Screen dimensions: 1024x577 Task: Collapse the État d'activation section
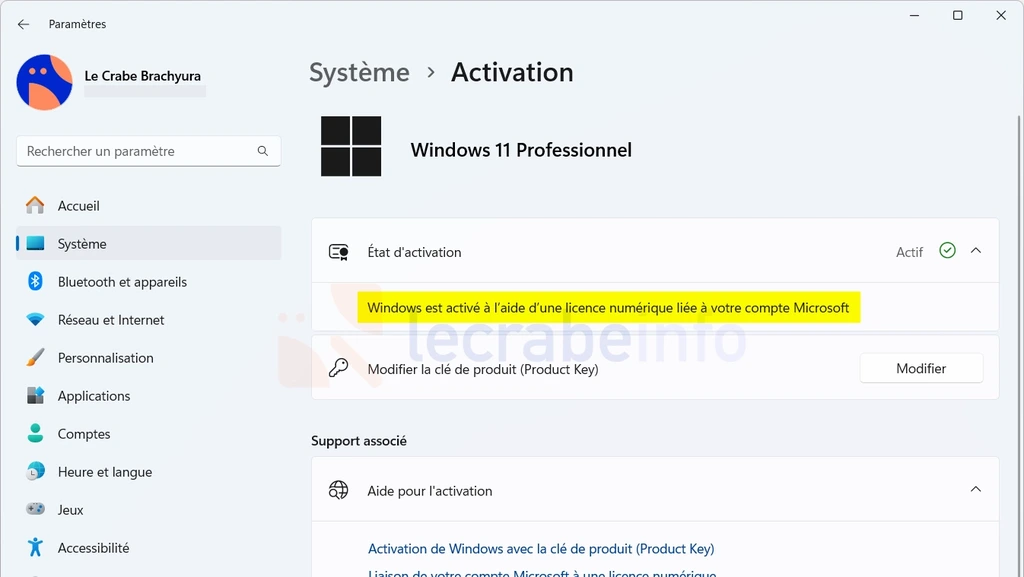coord(976,251)
